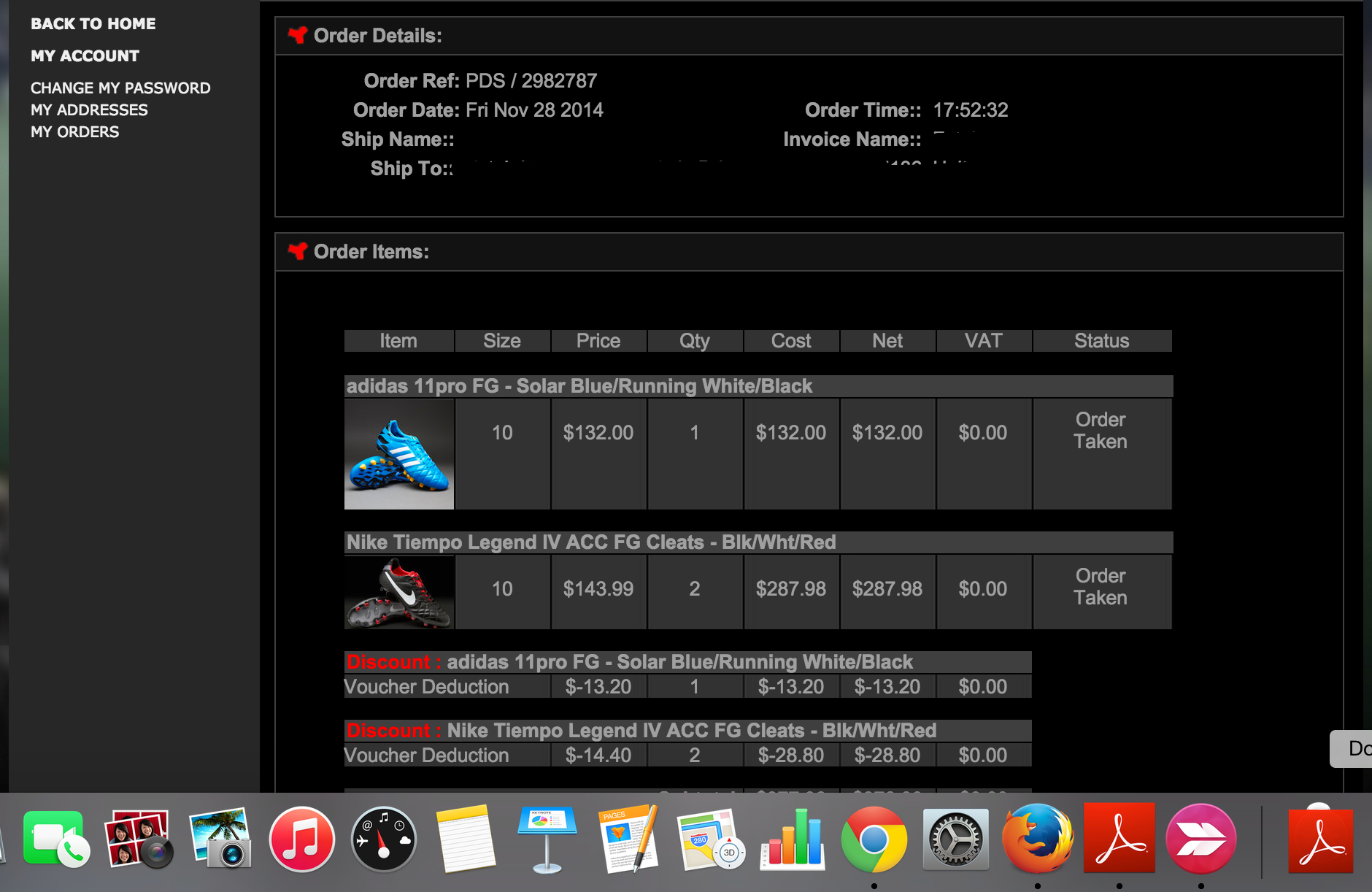Switch to Google Chrome in dock
The height and width of the screenshot is (892, 1372).
[x=874, y=839]
